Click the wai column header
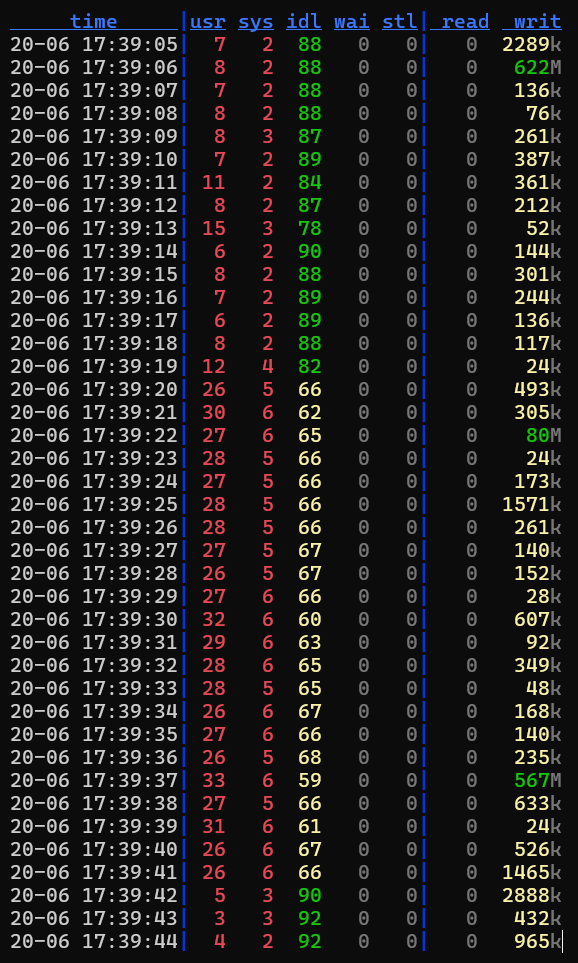Viewport: 578px width, 963px height. pos(352,21)
